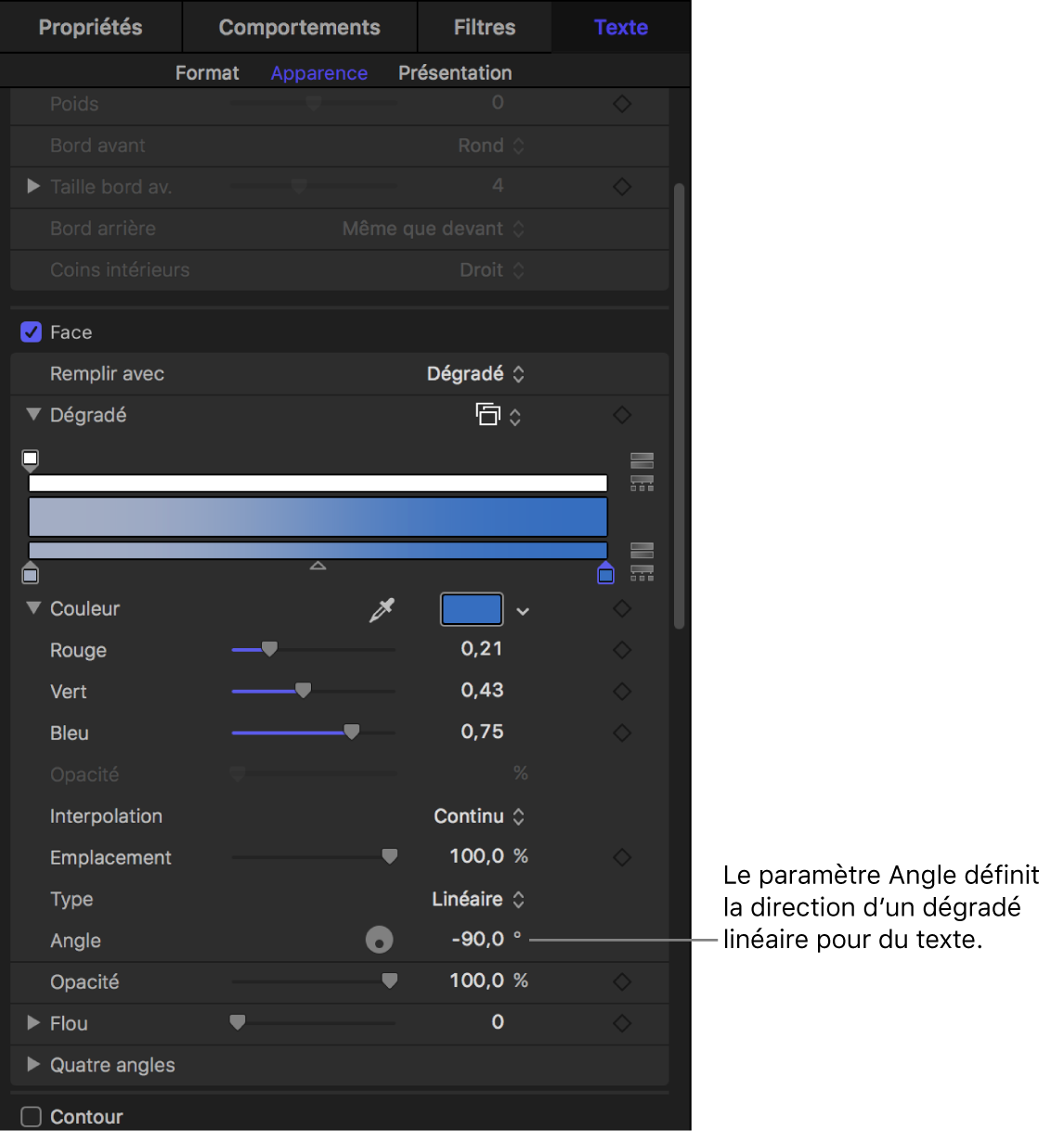This screenshot has width=1064, height=1131.
Task: Click the Vert keyframe diamond
Action: (x=622, y=691)
